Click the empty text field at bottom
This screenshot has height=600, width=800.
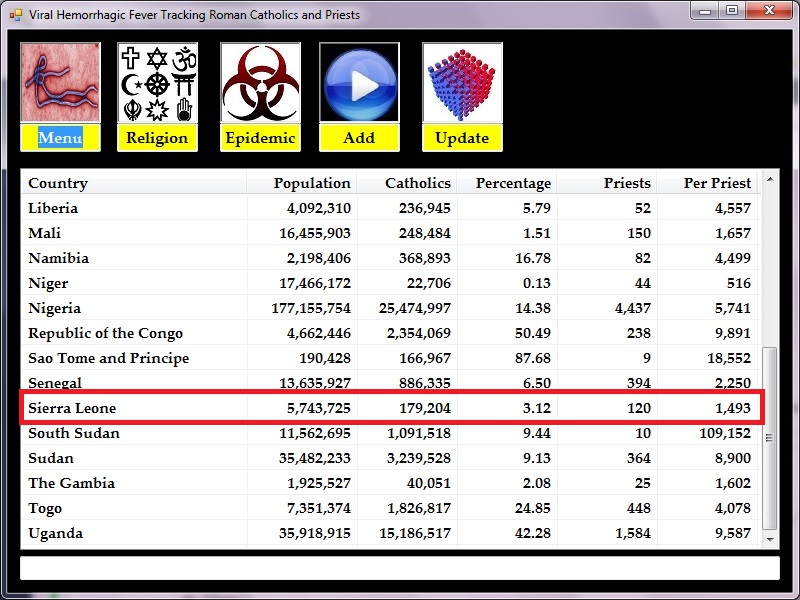point(399,568)
